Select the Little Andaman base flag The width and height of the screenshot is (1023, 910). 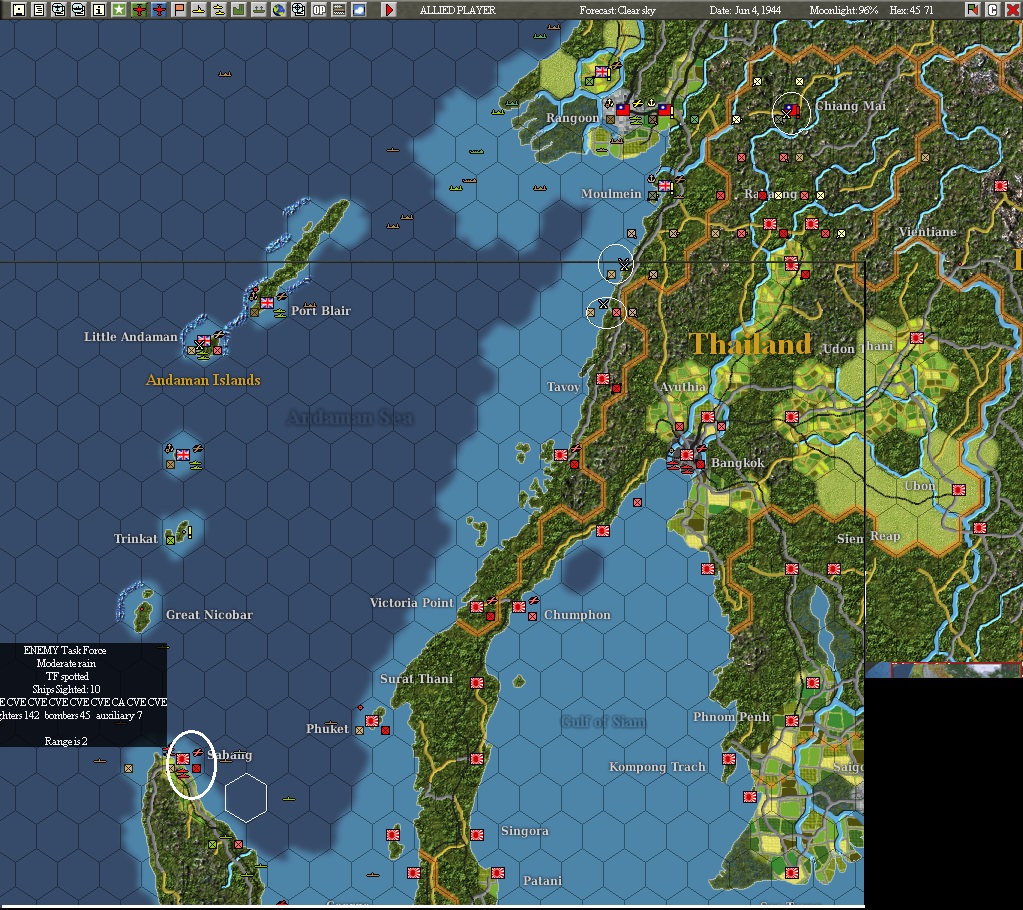click(204, 341)
